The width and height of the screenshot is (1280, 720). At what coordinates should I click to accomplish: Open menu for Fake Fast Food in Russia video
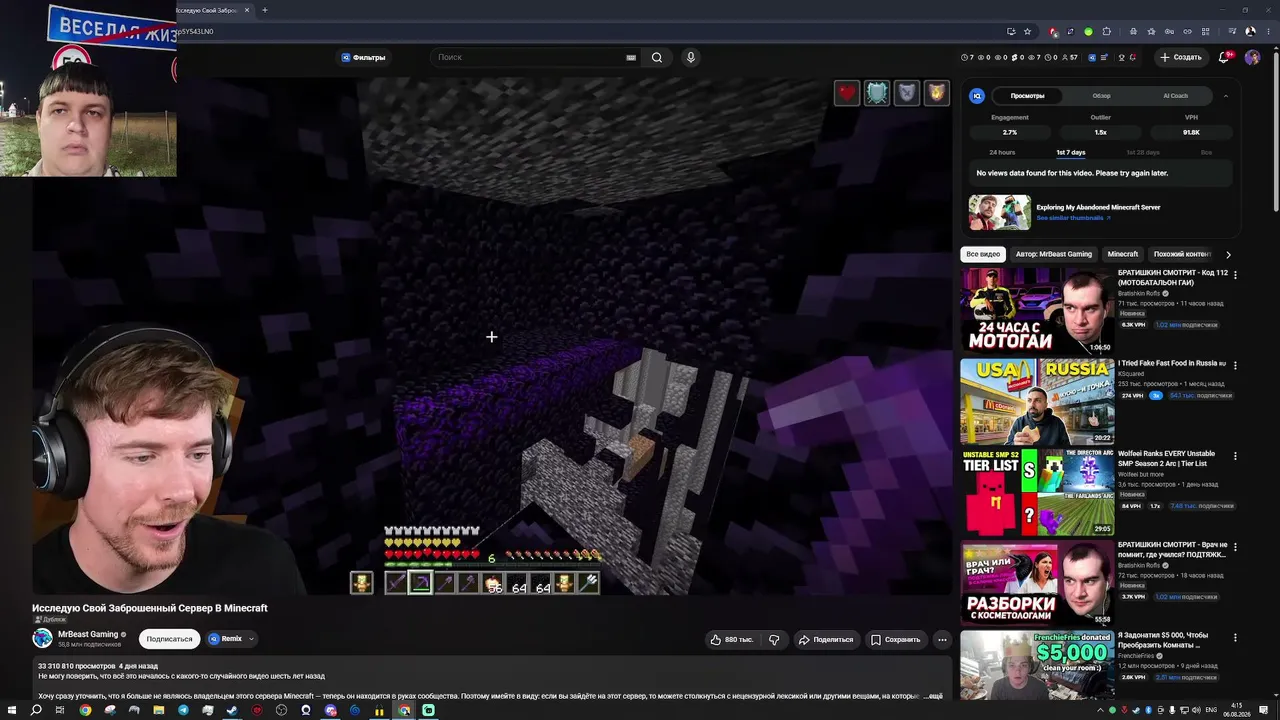coord(1235,364)
